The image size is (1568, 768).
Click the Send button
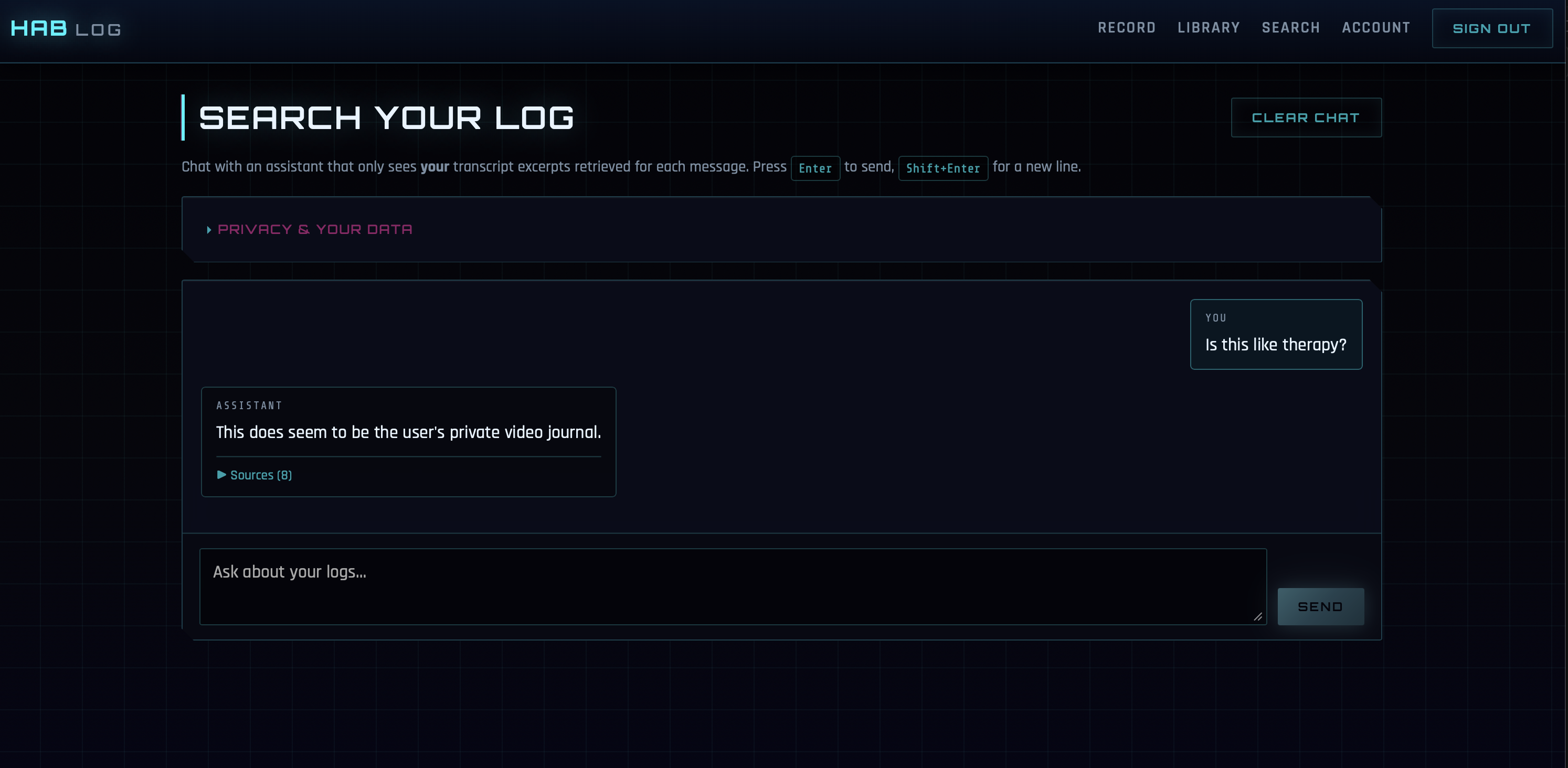[1320, 606]
